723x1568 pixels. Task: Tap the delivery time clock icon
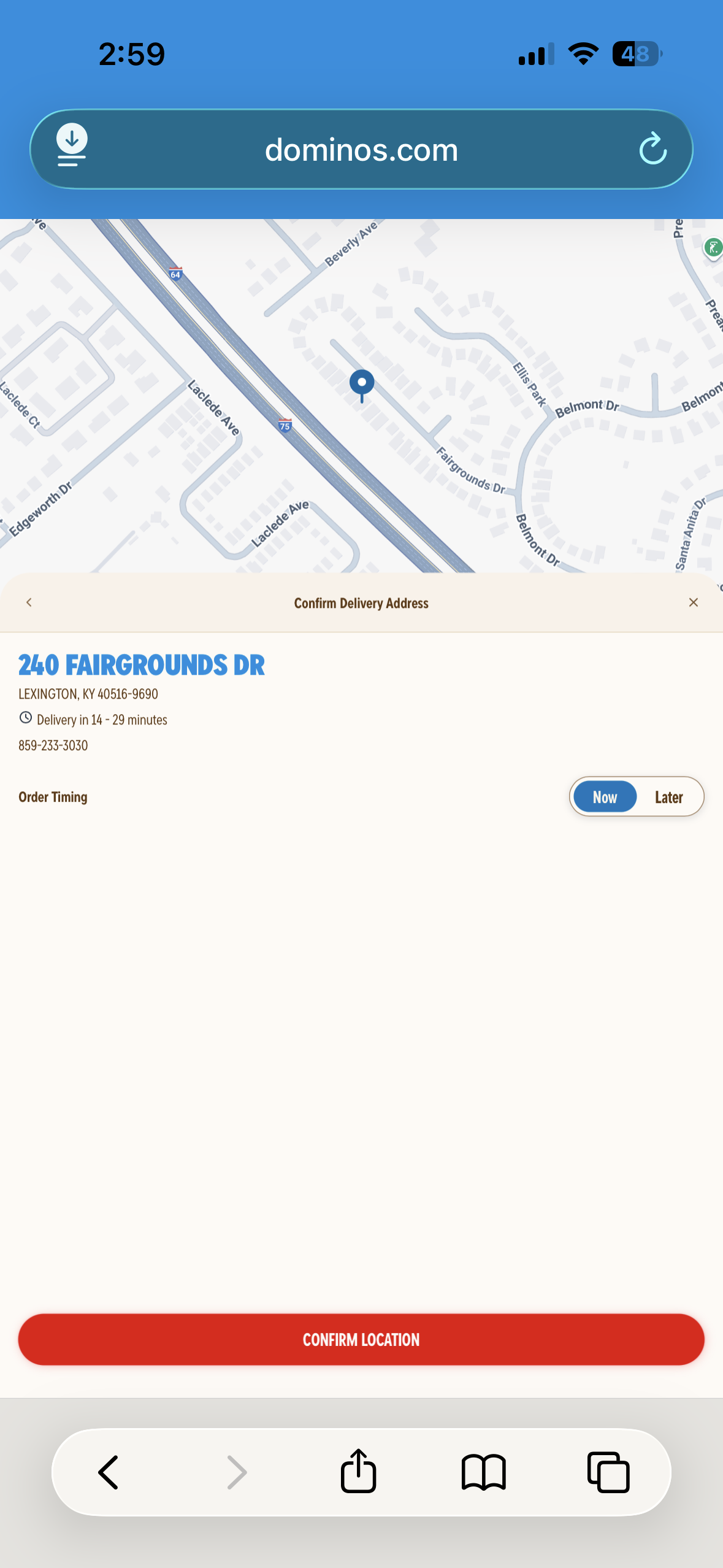(26, 718)
